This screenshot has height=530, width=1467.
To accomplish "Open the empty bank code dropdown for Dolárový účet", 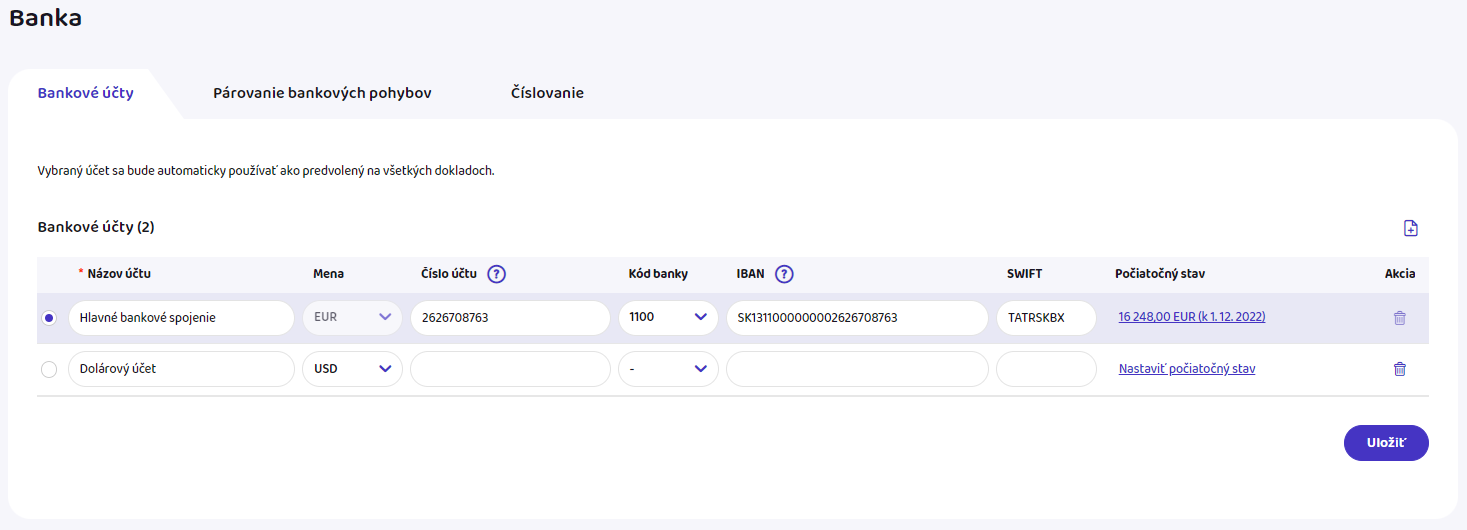I will (668, 369).
